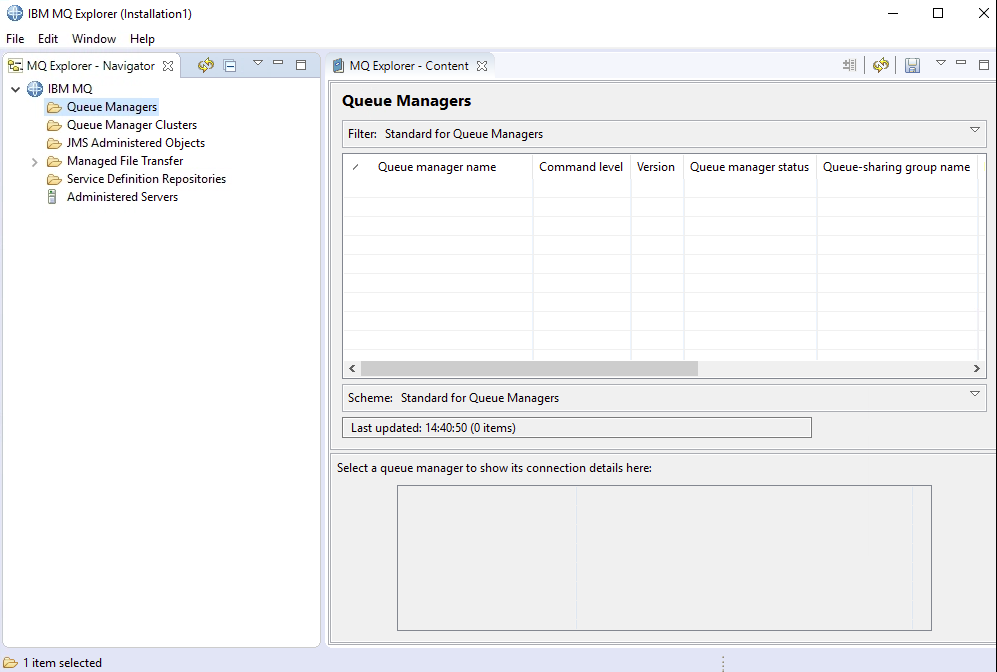This screenshot has width=997, height=672.
Task: Click the JMS Administered Objects folder icon
Action: pos(54,143)
